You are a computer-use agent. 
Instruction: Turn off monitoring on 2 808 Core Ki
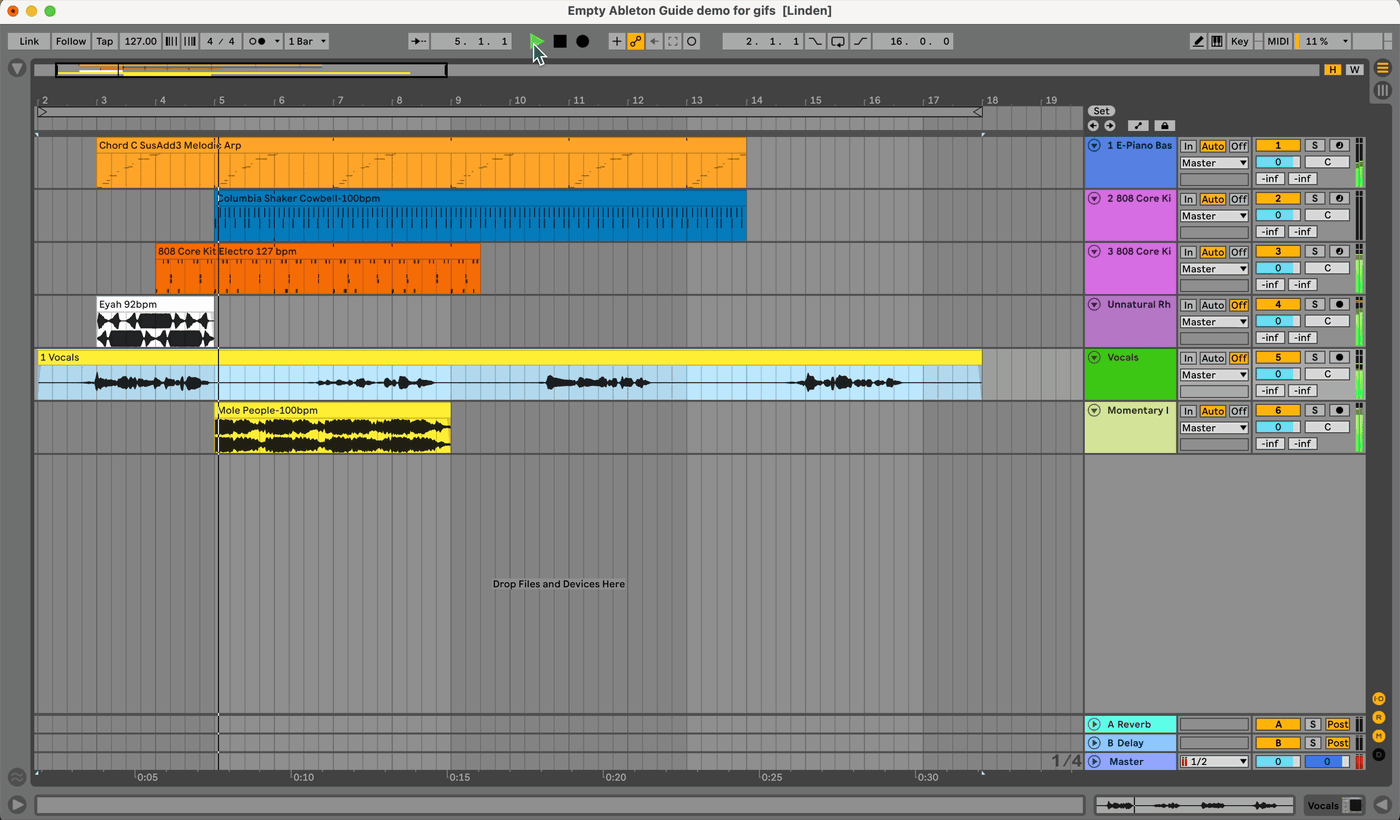(x=1239, y=199)
